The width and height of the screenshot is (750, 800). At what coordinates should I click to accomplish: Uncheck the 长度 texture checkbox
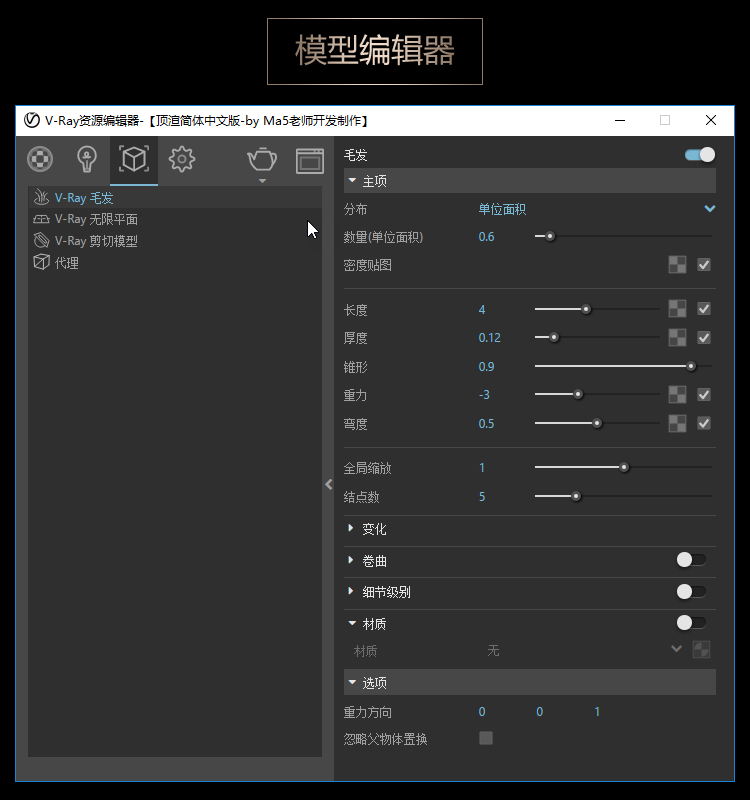pyautogui.click(x=704, y=309)
